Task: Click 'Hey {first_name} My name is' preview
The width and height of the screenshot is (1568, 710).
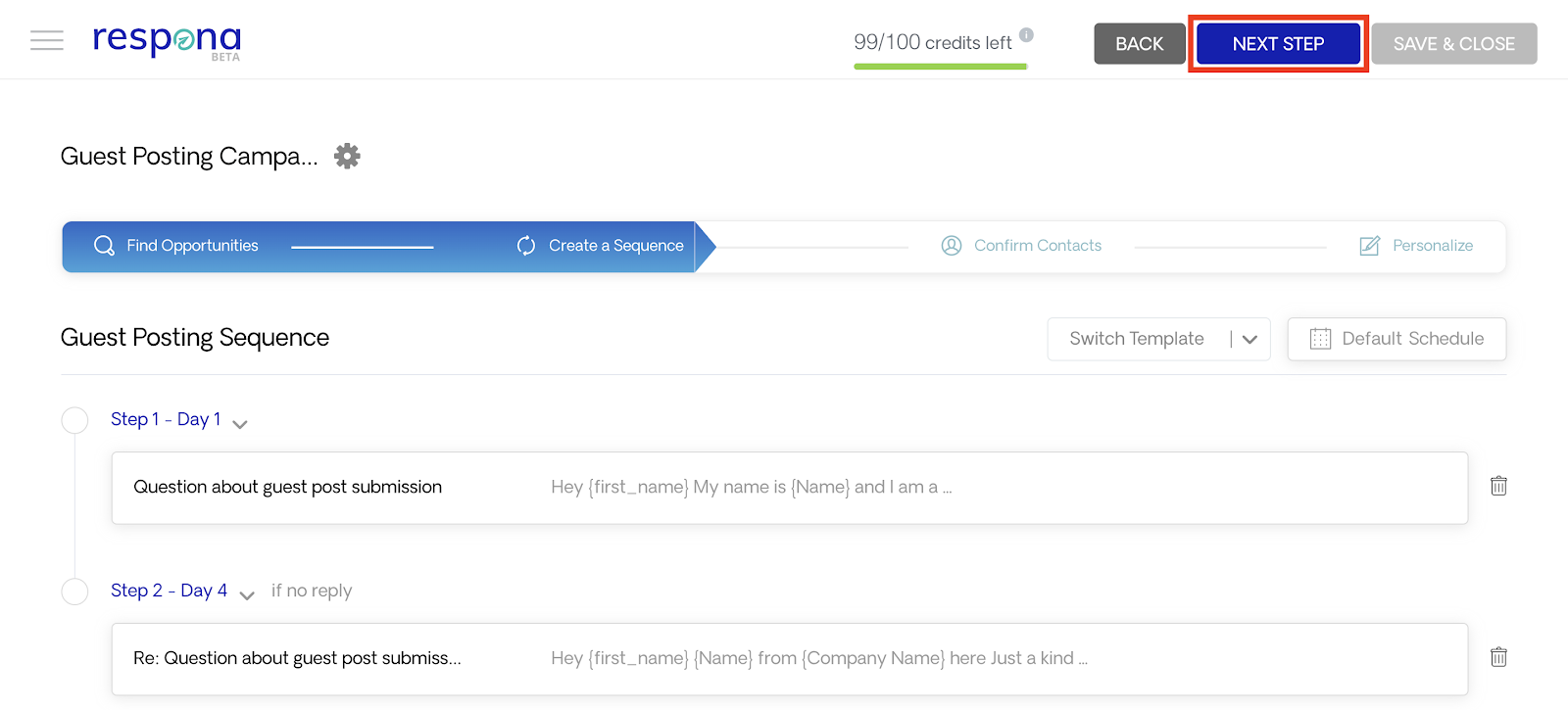Action: (752, 487)
